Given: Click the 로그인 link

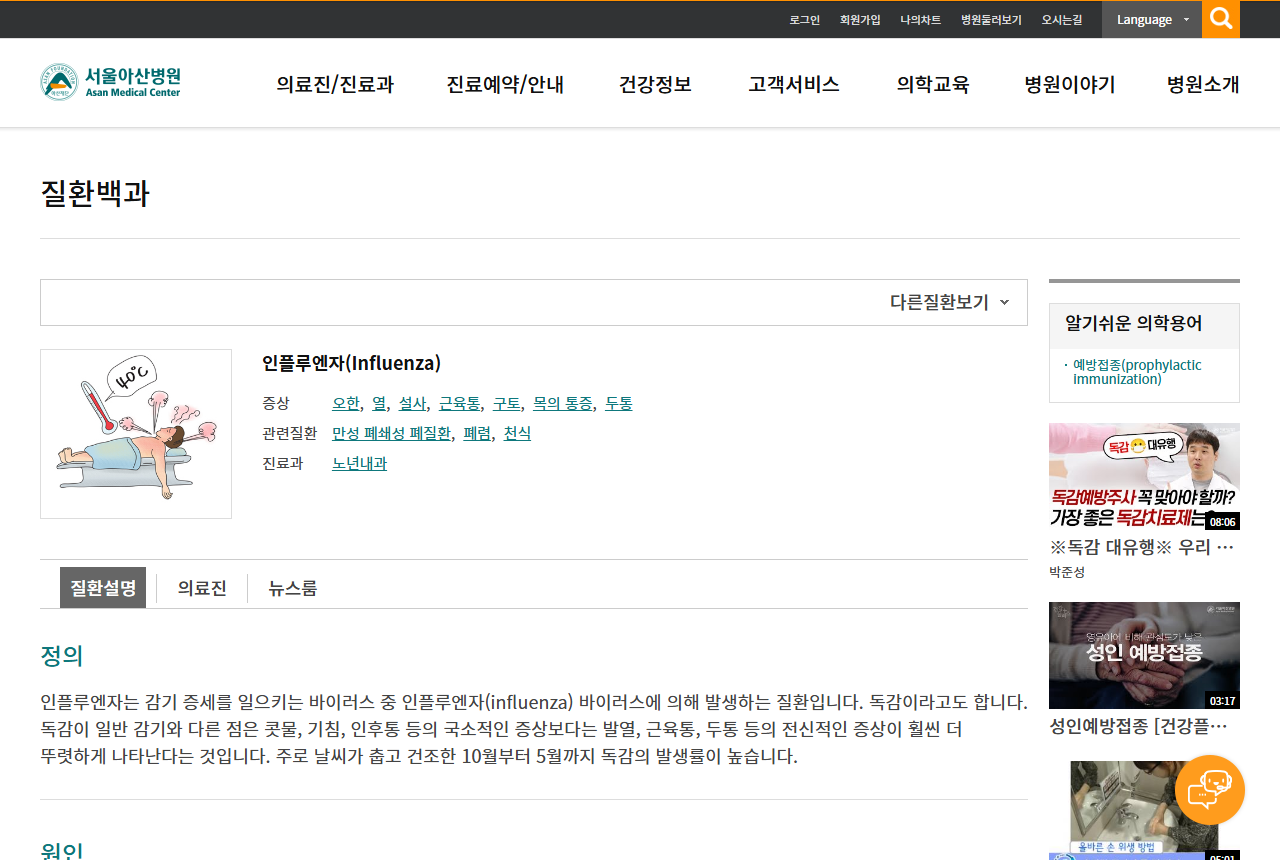Looking at the screenshot, I should [804, 19].
